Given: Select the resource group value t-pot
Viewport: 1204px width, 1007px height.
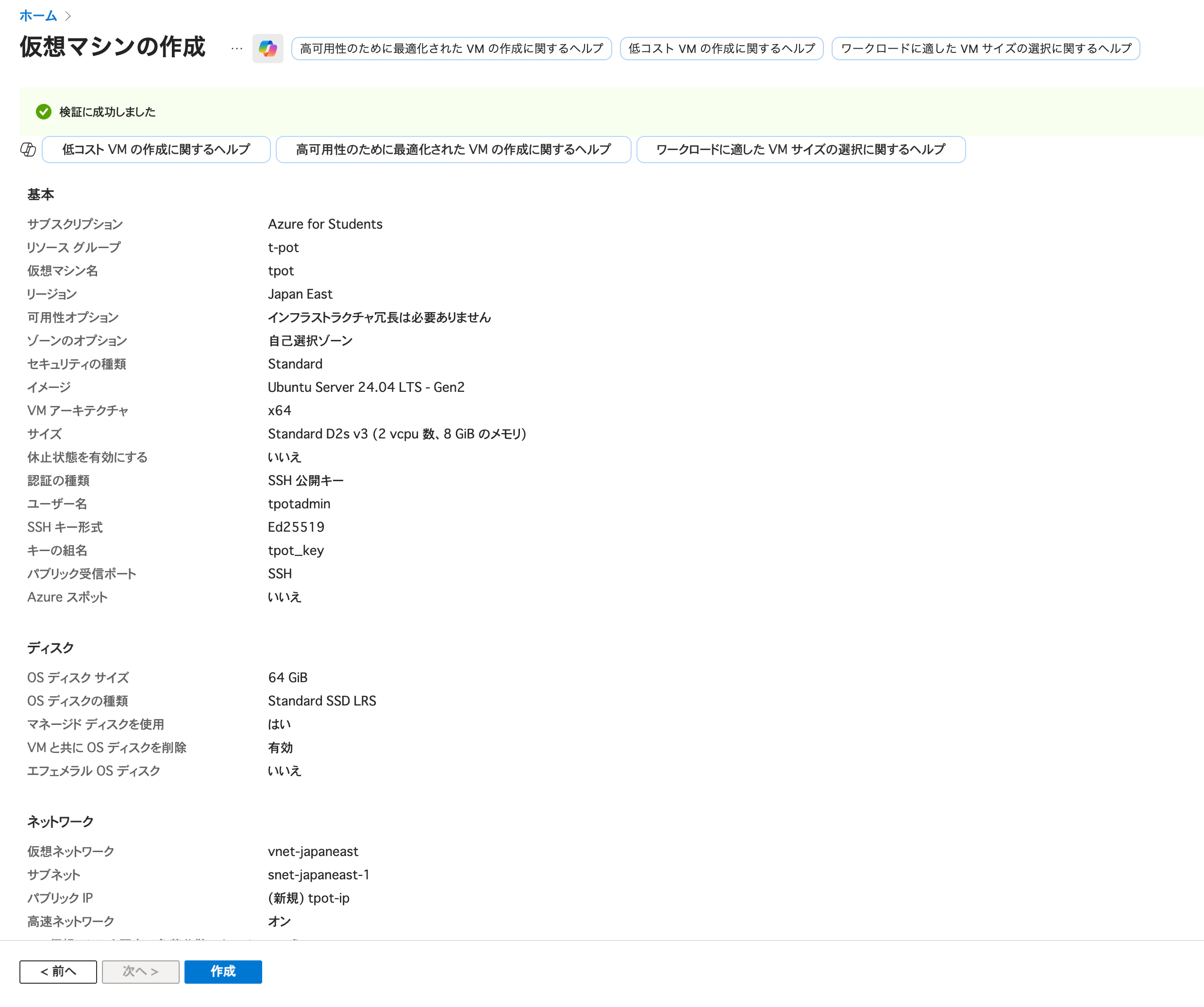Looking at the screenshot, I should [283, 247].
